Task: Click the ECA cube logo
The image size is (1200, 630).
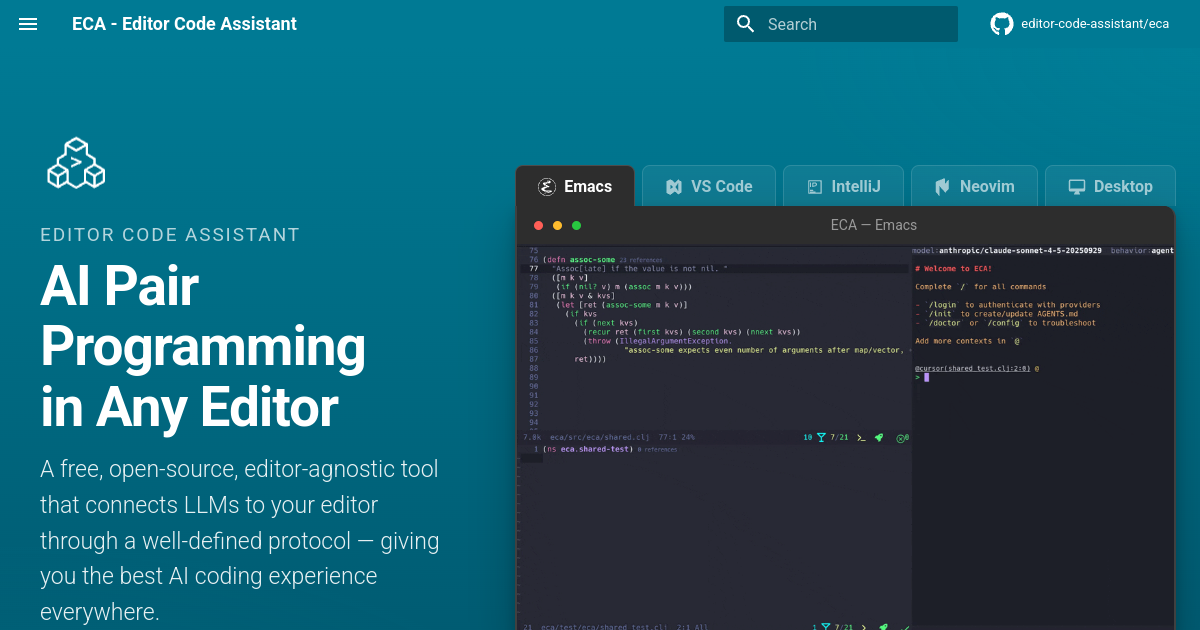Action: click(76, 163)
